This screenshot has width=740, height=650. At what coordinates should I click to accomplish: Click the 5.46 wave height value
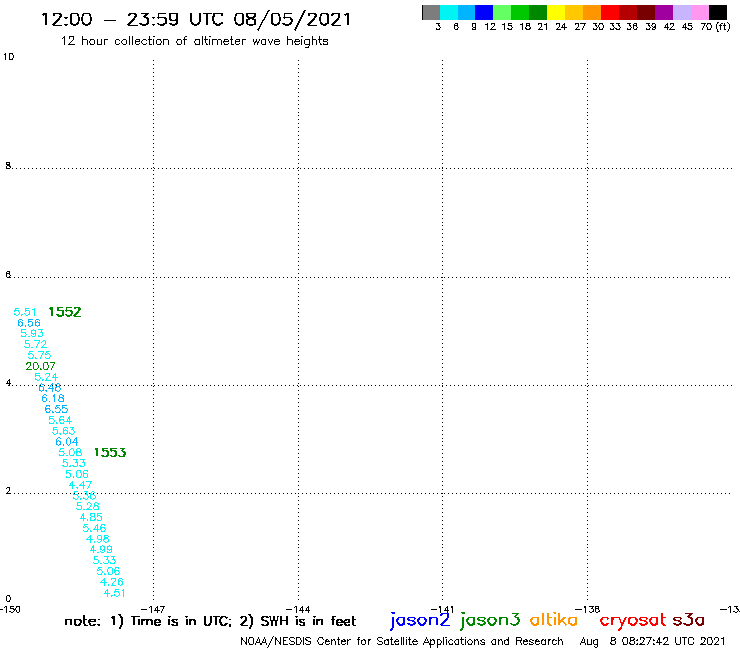pos(94,528)
